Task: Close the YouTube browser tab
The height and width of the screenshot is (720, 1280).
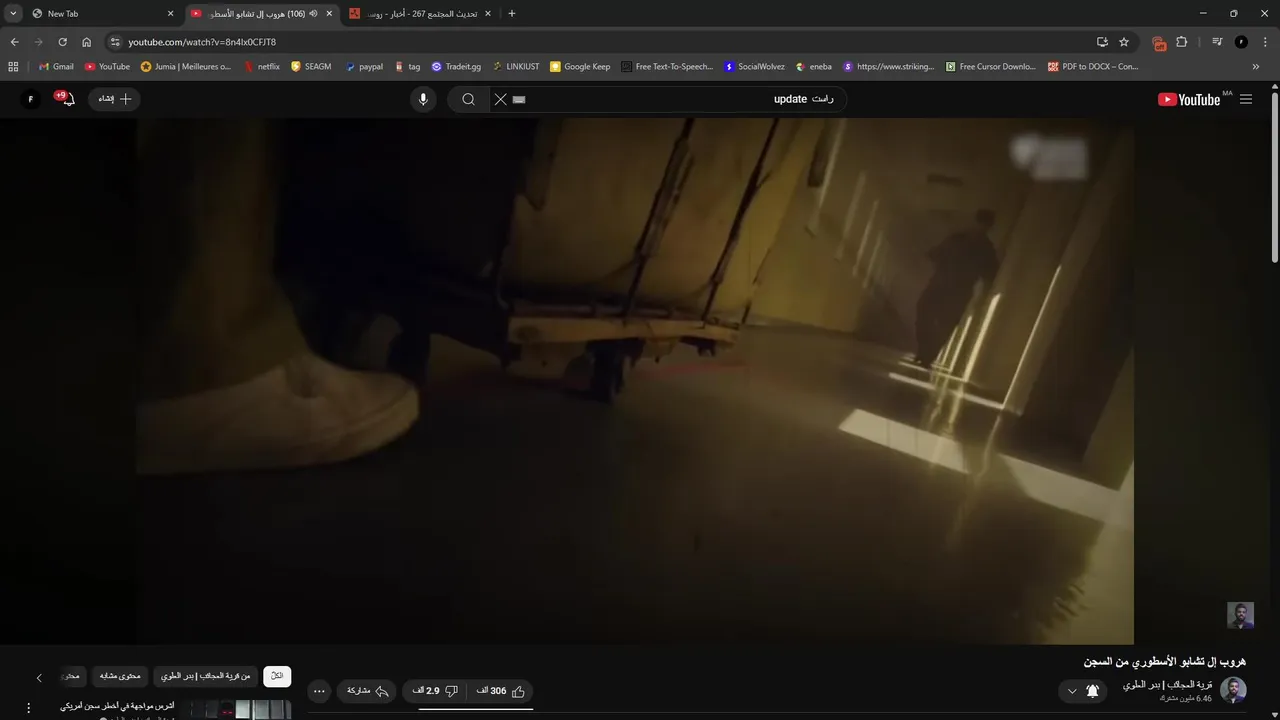Action: [329, 14]
